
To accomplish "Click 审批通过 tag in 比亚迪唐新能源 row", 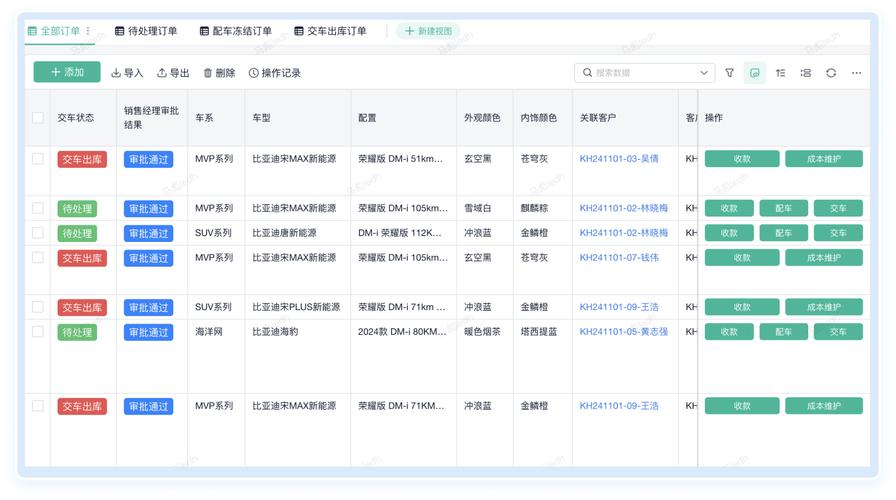I will [149, 233].
